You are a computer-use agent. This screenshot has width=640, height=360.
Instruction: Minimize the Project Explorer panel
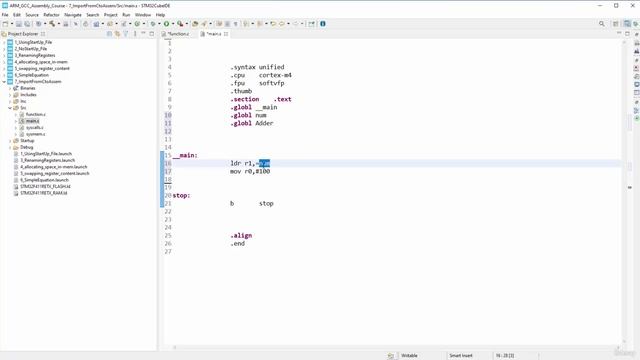click(144, 34)
